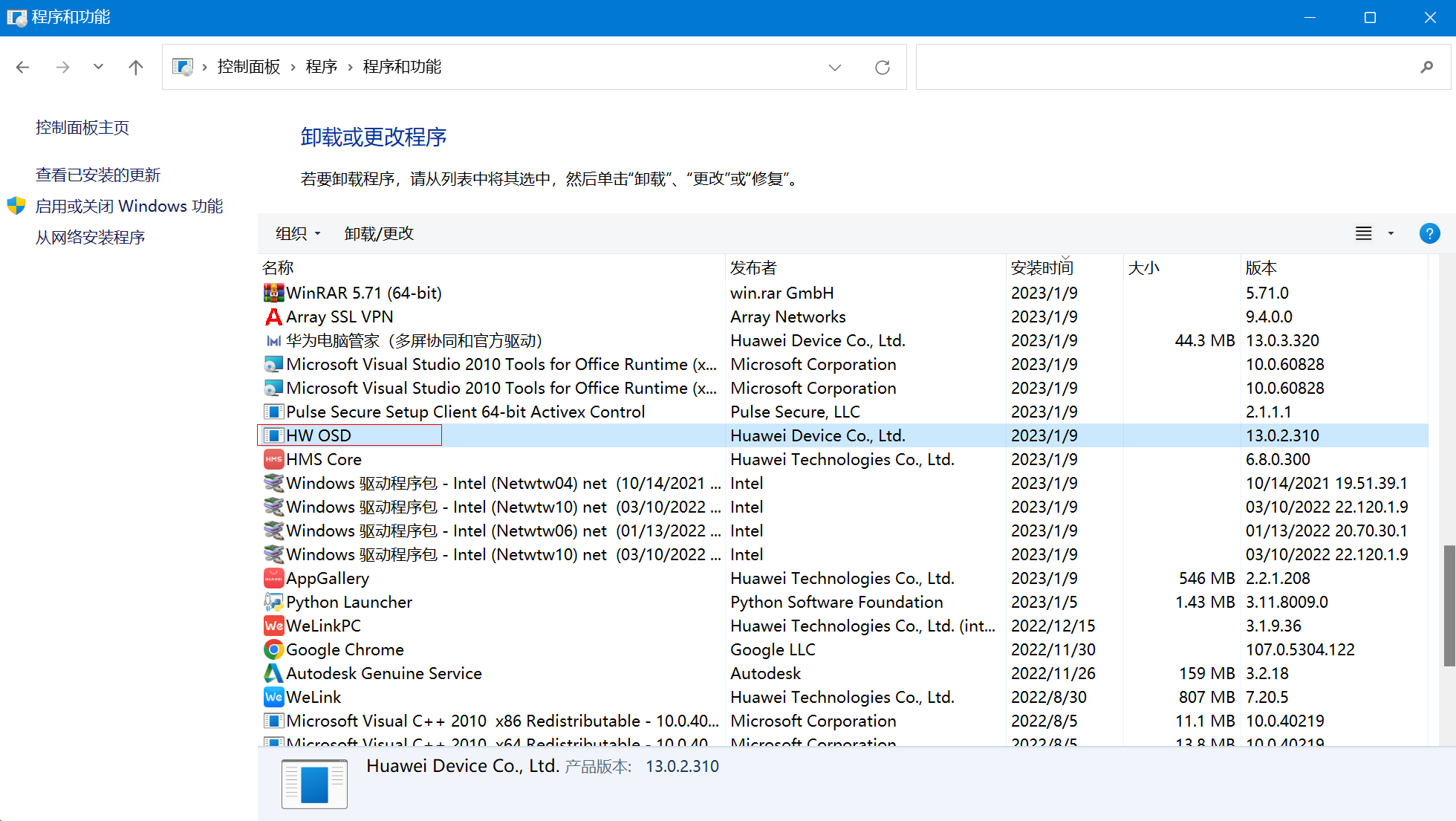Click the Pulse Secure Setup Client icon
This screenshot has width=1456, height=821.
tap(273, 412)
